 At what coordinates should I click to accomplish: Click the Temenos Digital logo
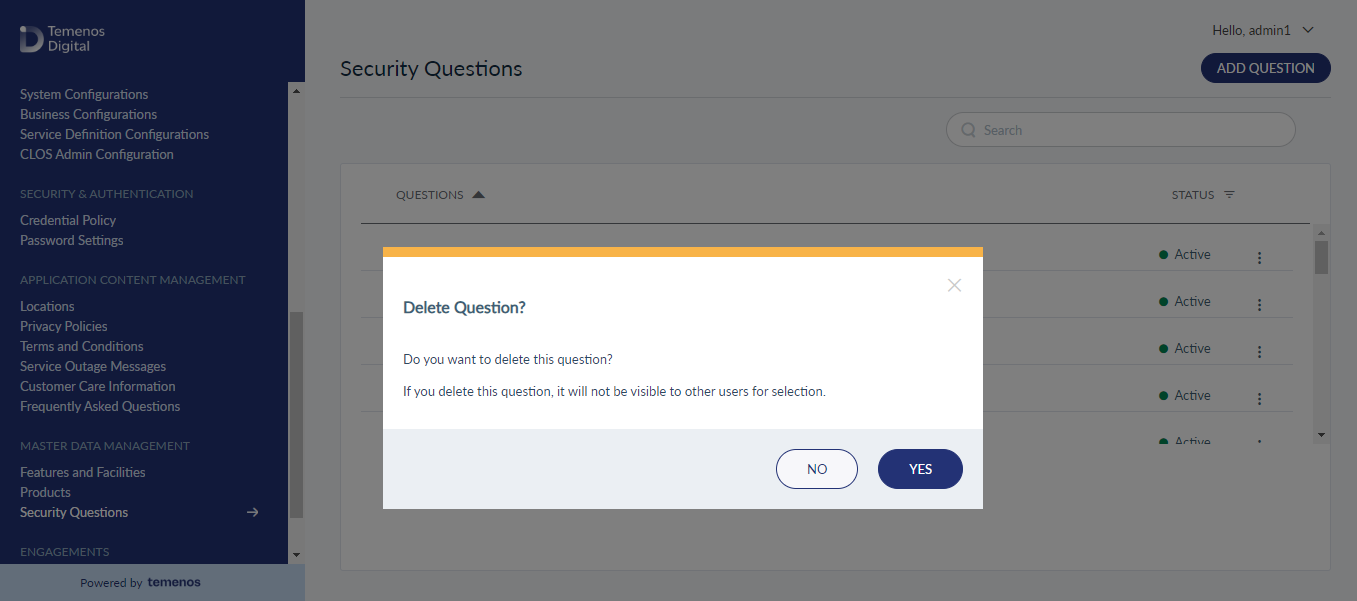click(62, 39)
